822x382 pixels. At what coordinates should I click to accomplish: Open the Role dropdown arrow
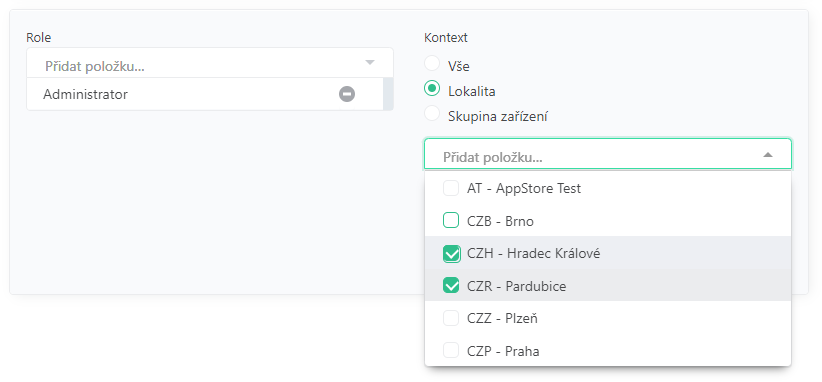[x=370, y=63]
